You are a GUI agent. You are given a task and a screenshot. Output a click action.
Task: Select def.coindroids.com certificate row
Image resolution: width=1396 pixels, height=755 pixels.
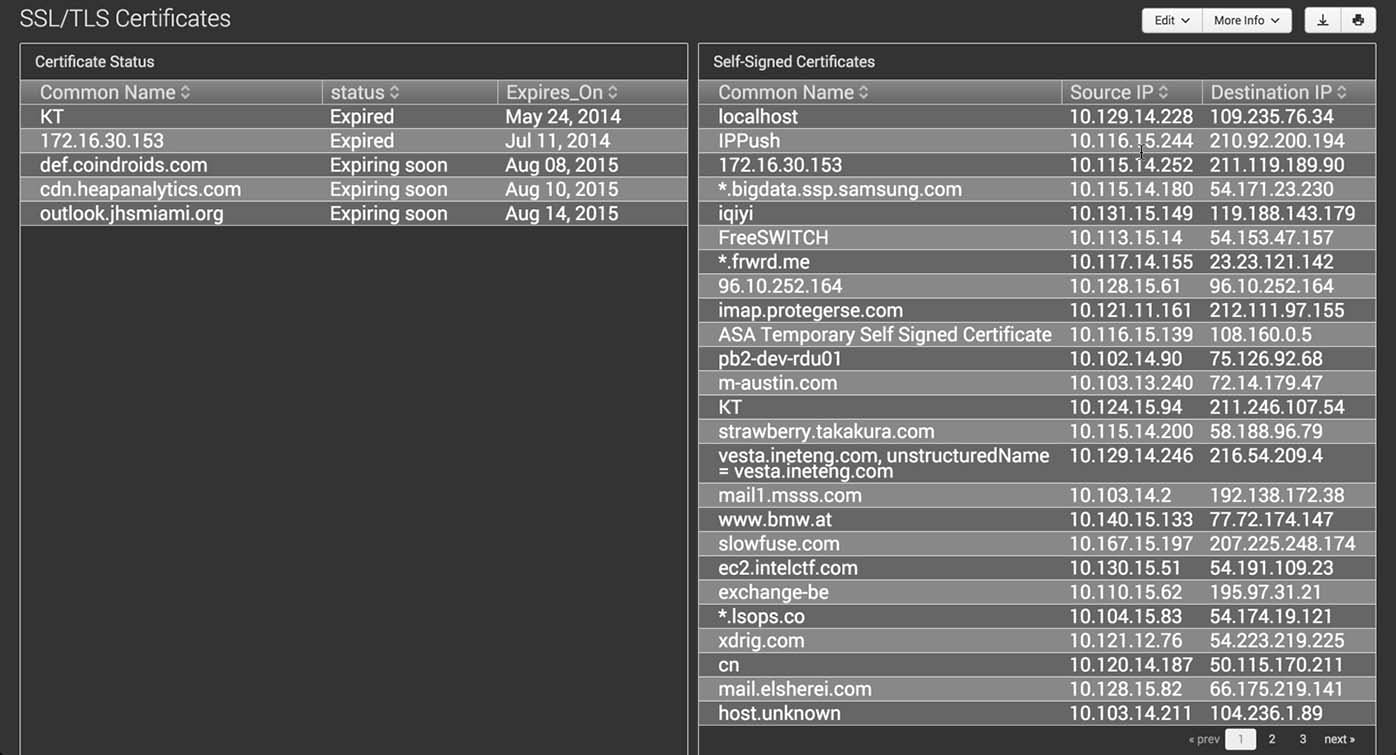tap(354, 165)
